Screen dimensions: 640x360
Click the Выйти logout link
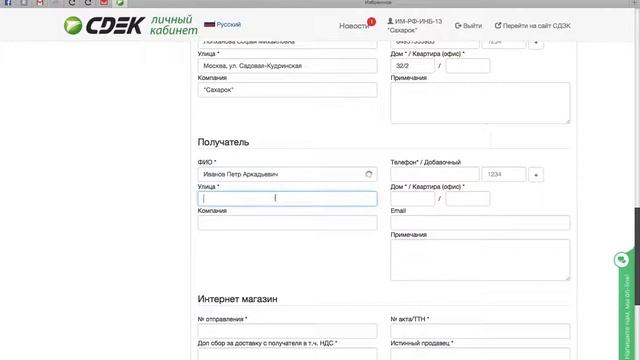coord(468,26)
